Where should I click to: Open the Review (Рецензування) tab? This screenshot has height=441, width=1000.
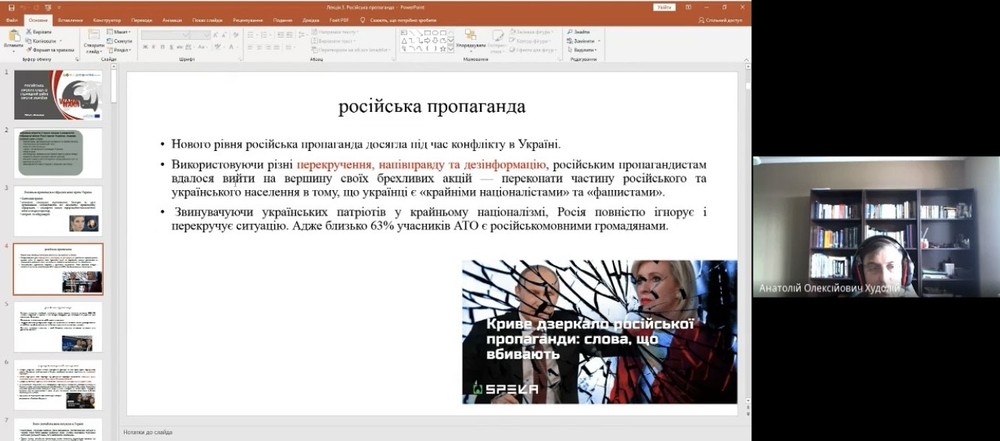(x=247, y=20)
